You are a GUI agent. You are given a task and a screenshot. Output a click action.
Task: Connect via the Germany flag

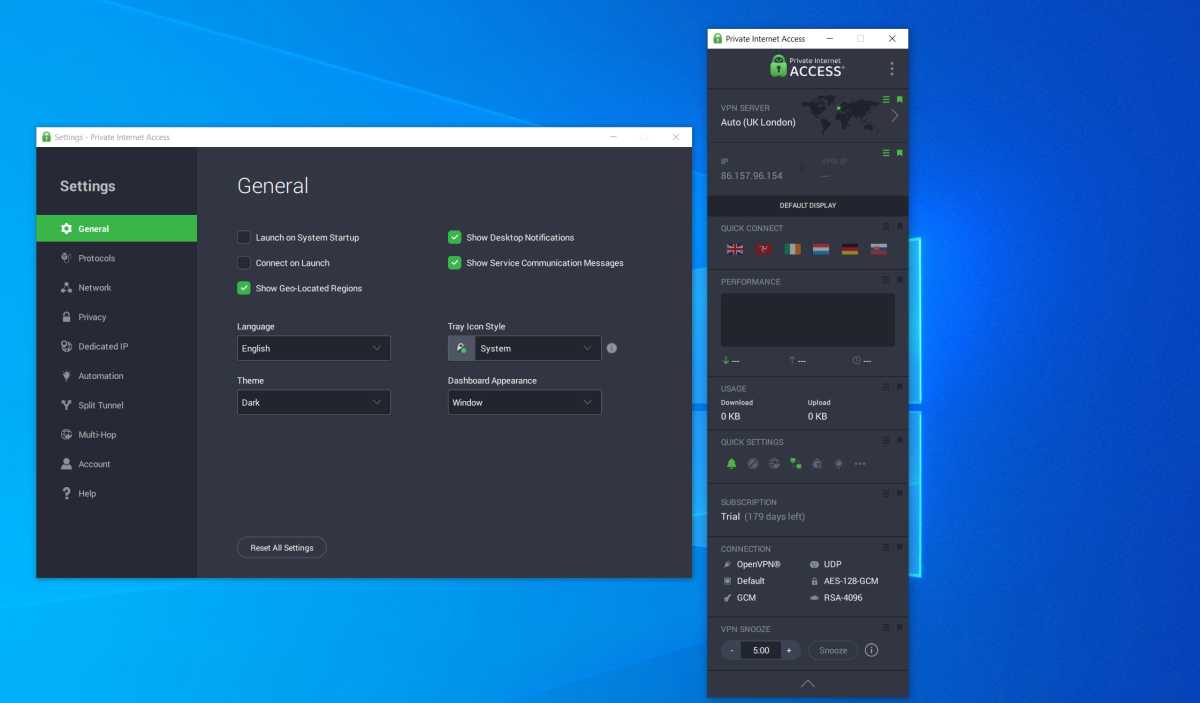tap(850, 249)
